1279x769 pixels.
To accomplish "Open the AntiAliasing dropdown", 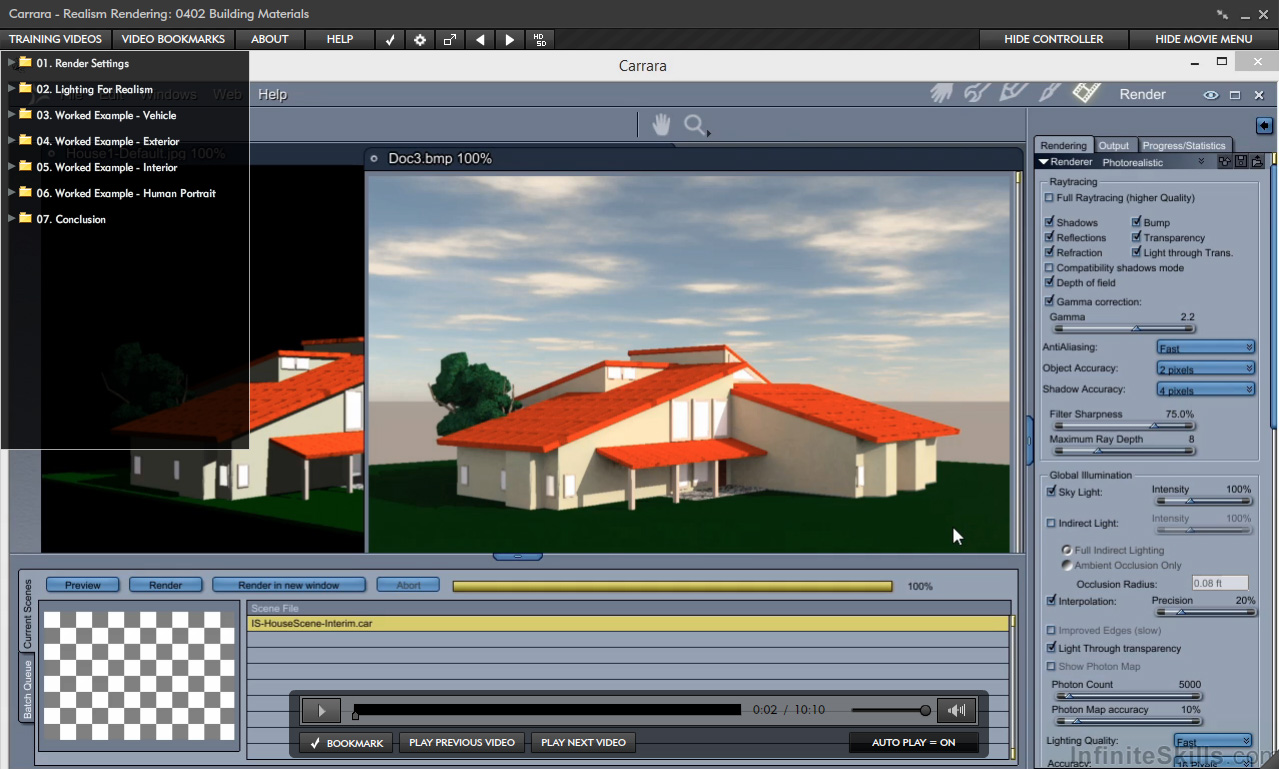I will 1205,347.
